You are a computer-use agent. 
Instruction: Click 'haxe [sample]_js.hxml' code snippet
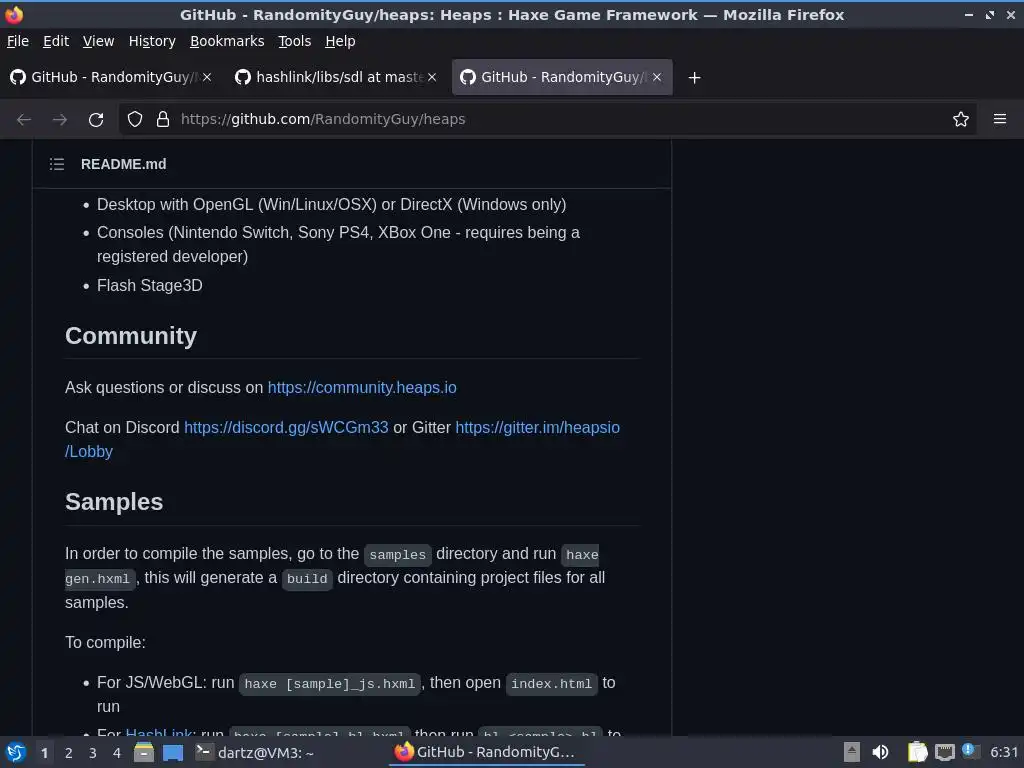click(329, 684)
